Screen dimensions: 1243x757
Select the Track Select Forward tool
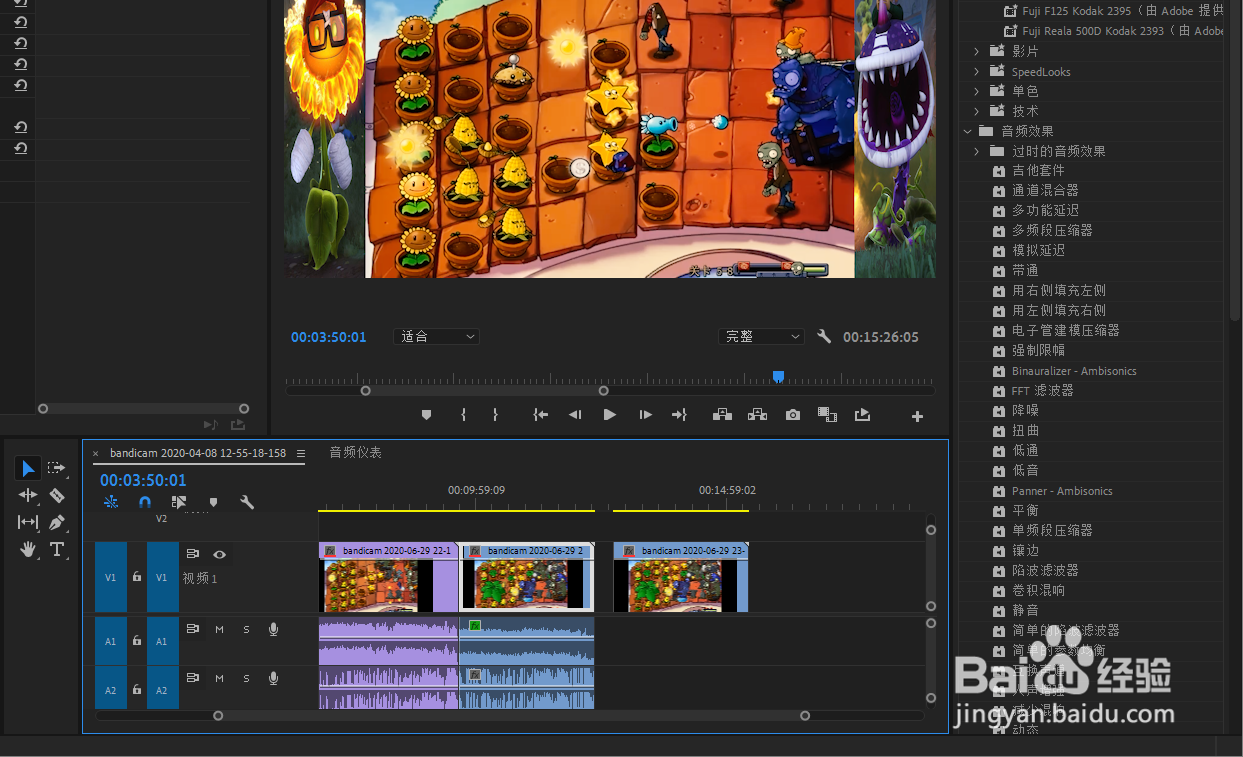coord(57,468)
